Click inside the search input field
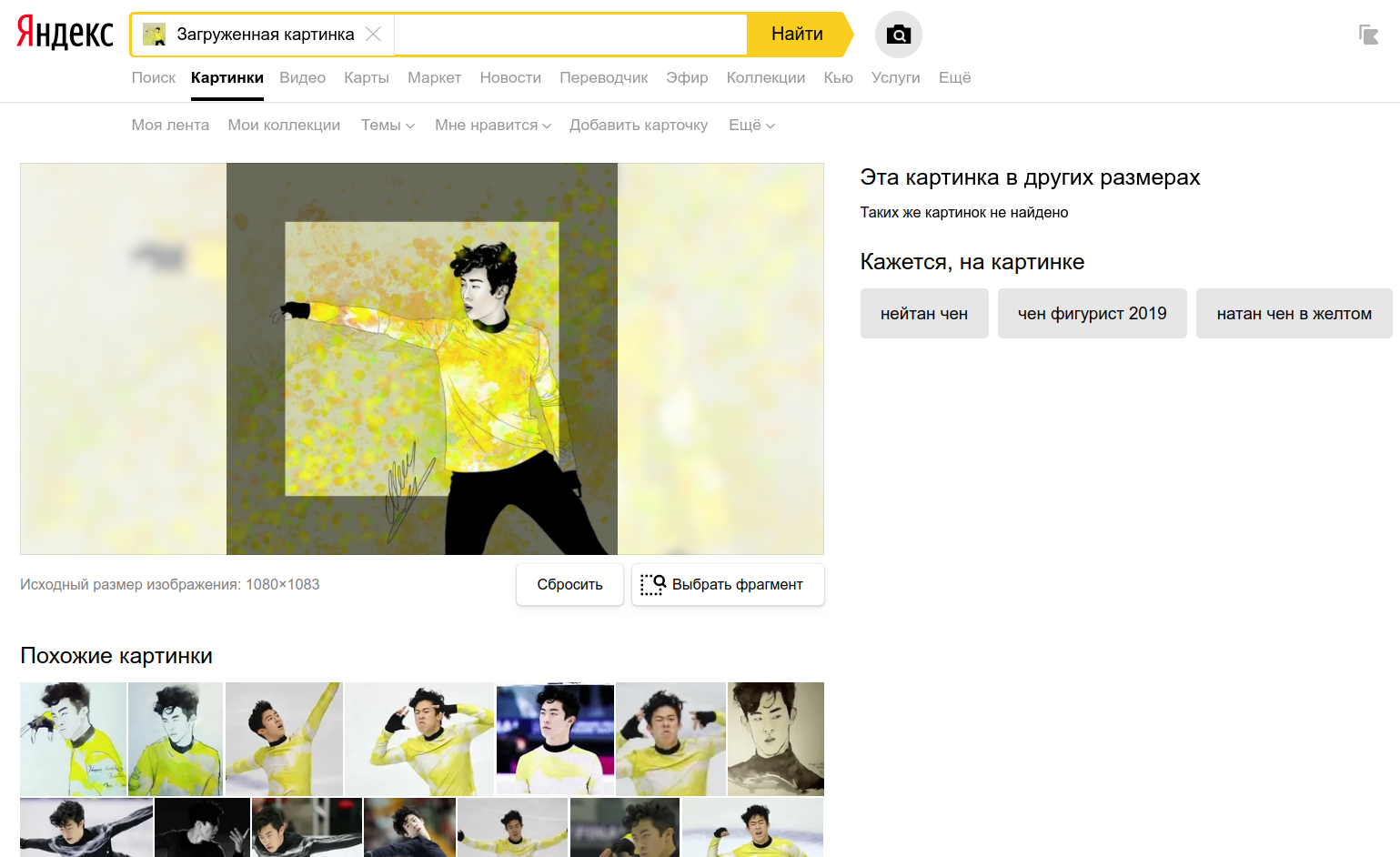The width and height of the screenshot is (1400, 857). coord(569,35)
